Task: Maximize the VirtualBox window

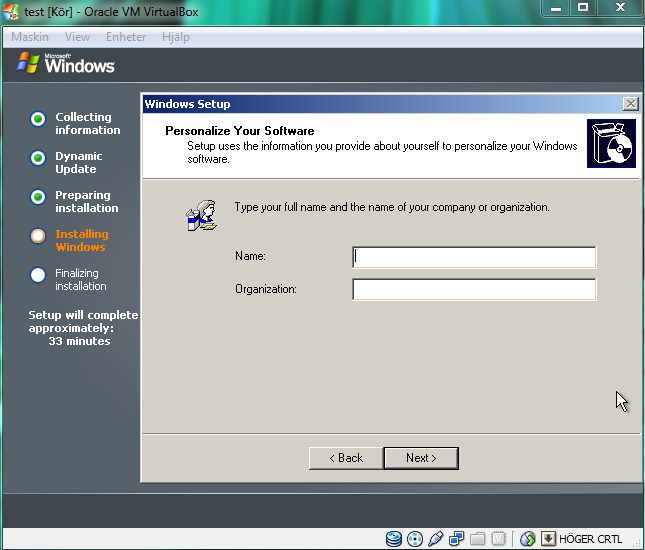Action: coord(583,8)
